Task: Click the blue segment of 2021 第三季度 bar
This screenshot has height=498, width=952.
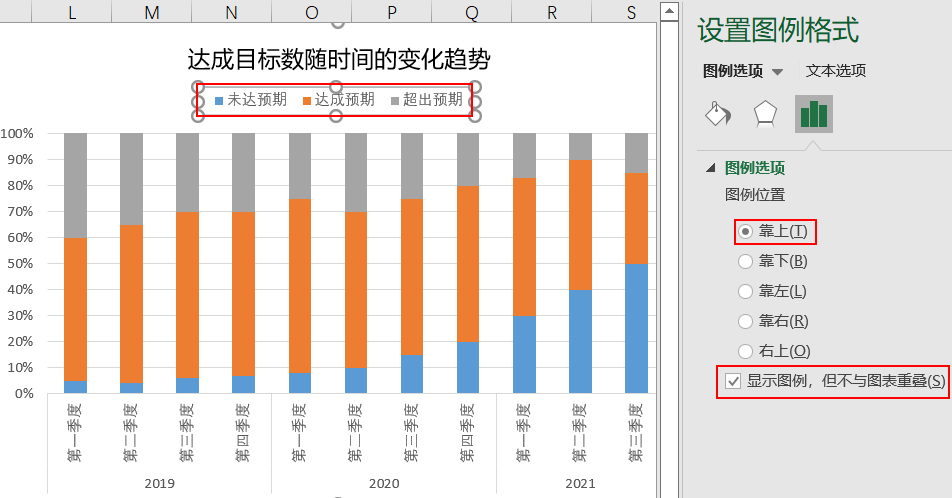Action: click(x=636, y=329)
